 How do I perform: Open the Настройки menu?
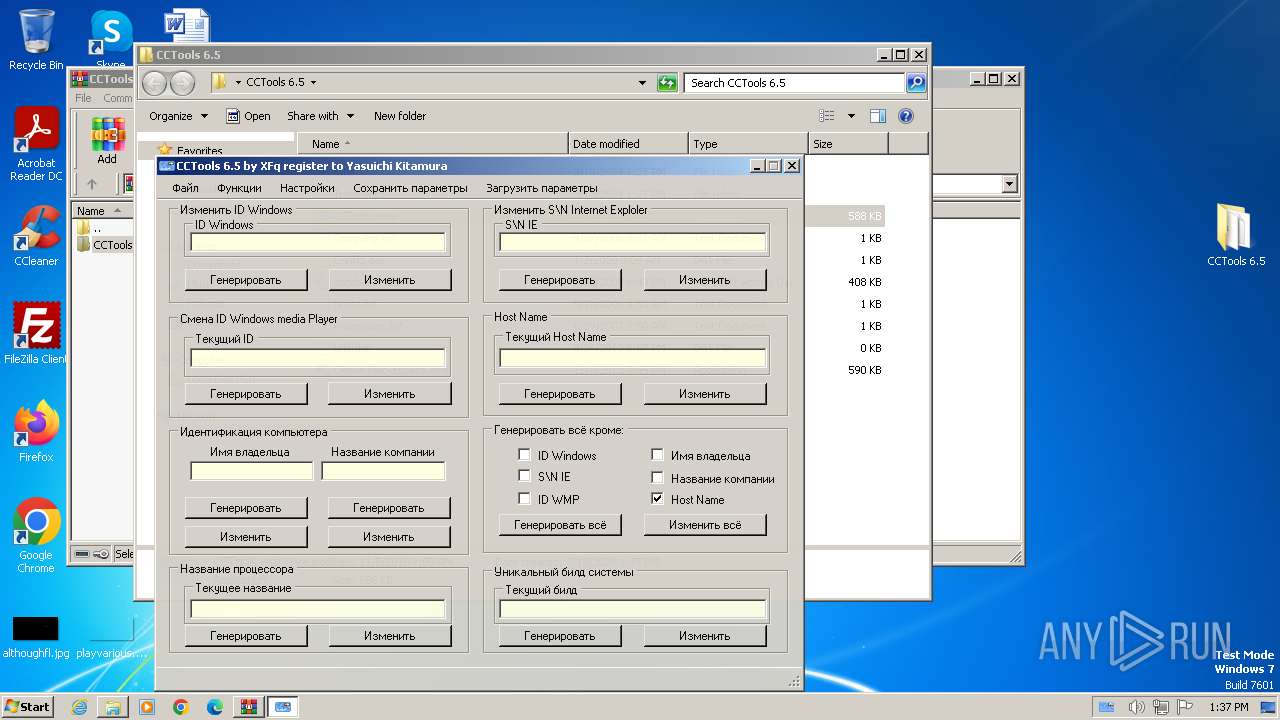(x=307, y=188)
